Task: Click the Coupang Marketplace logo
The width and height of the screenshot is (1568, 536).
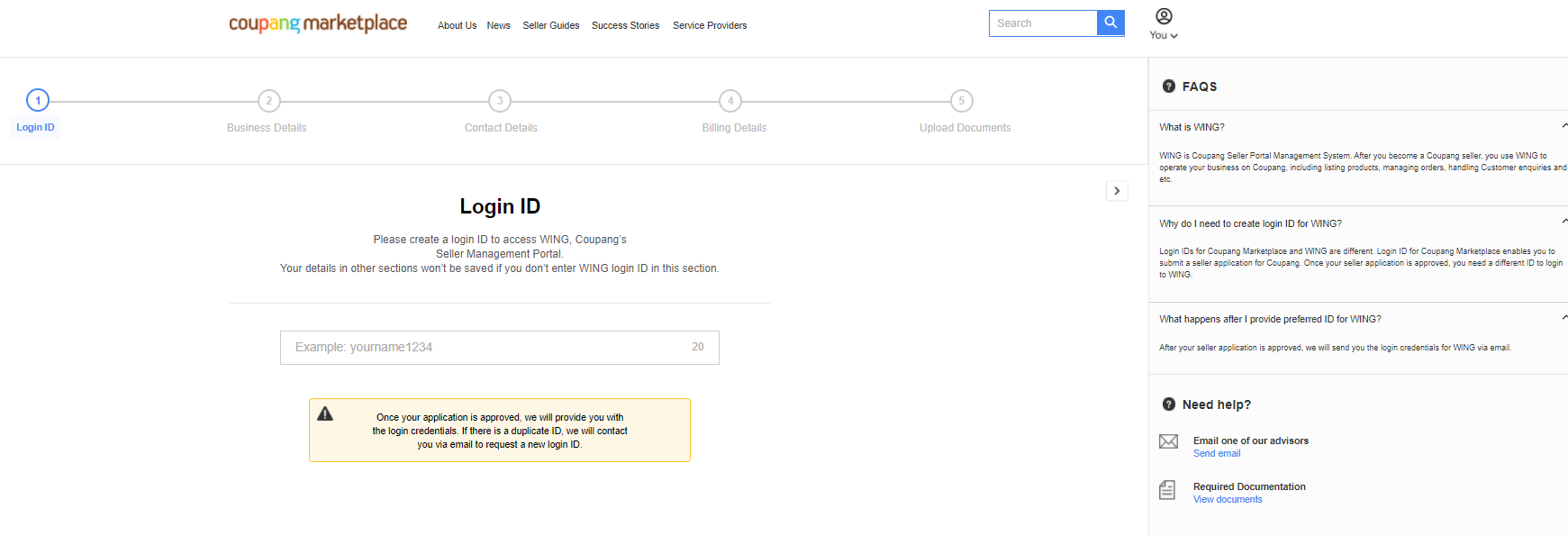Action: point(318,23)
